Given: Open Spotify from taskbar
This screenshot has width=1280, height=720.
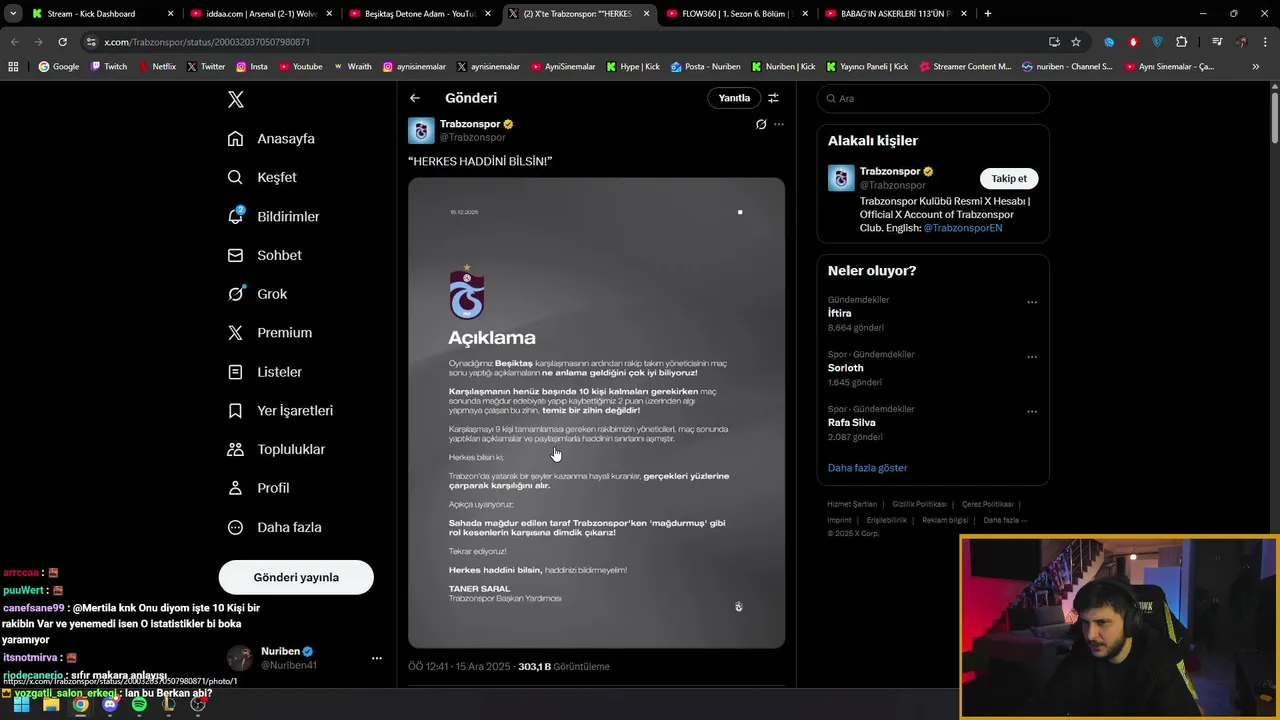Looking at the screenshot, I should pos(139,704).
